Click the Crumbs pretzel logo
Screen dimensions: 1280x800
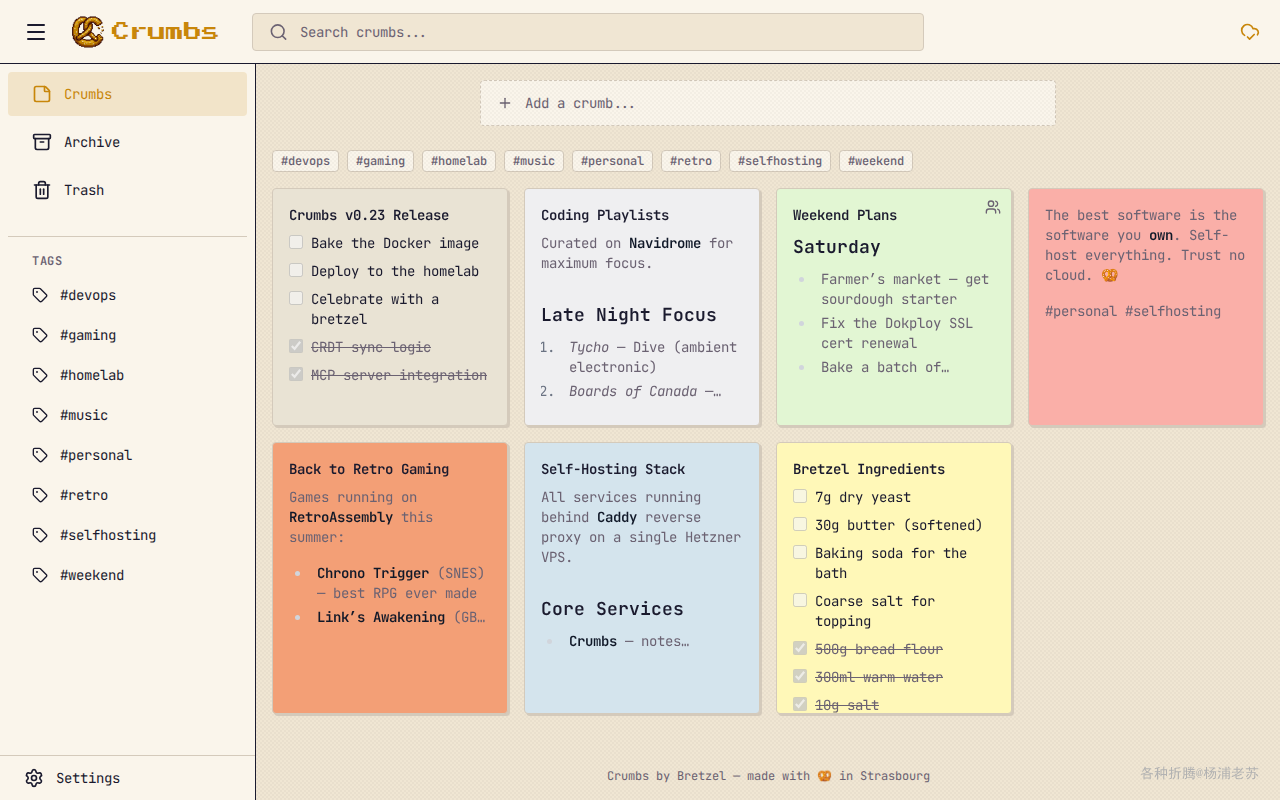click(88, 32)
